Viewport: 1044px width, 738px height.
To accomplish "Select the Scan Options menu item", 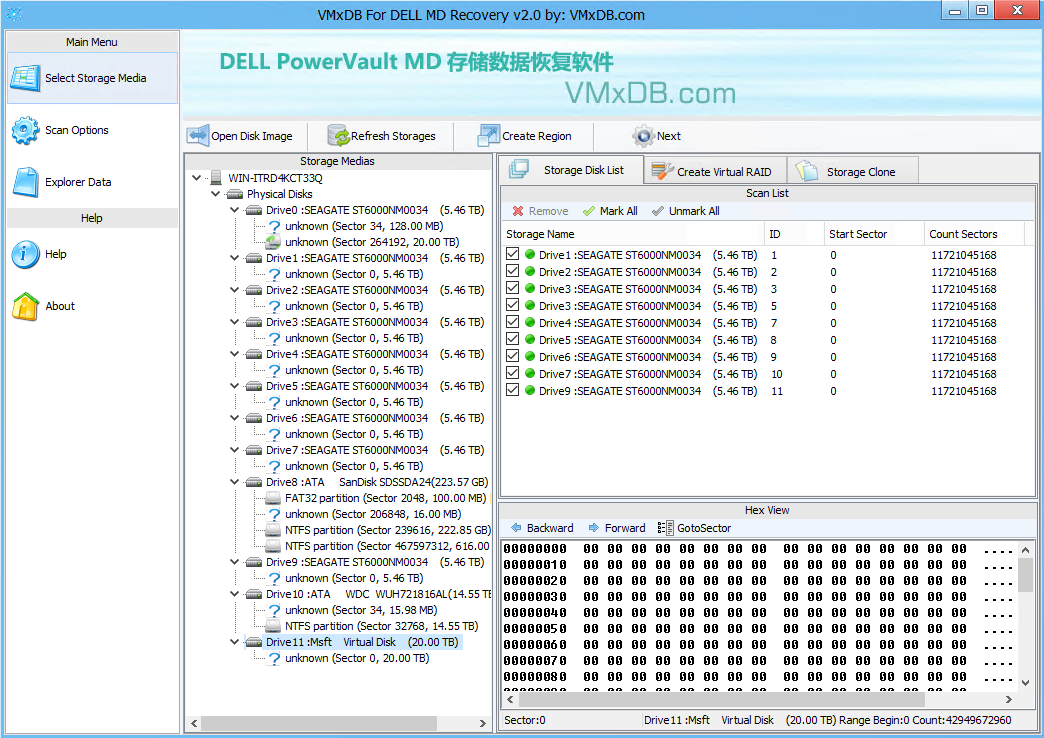I will point(92,131).
